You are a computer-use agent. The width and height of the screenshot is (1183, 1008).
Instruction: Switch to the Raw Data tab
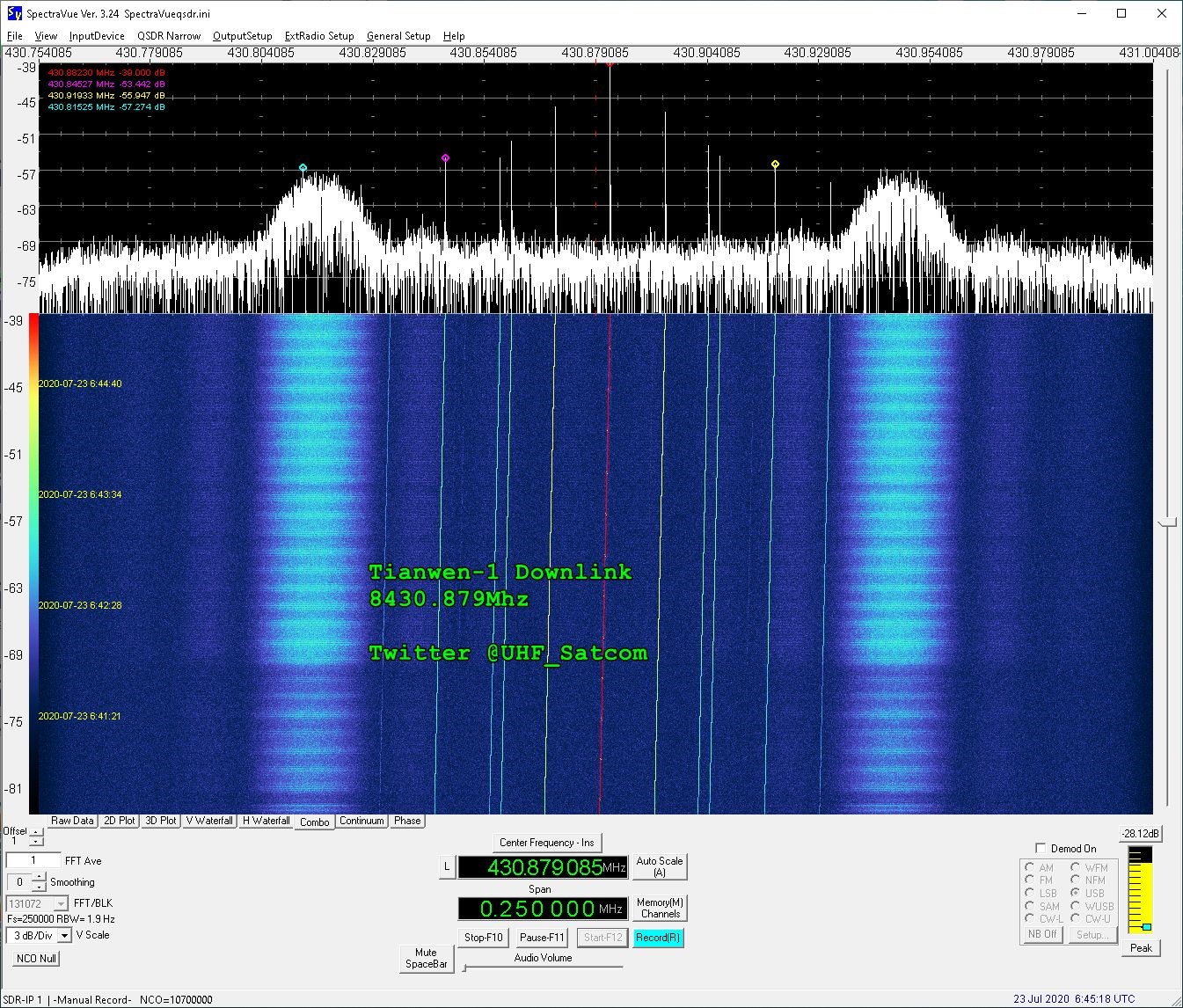72,821
